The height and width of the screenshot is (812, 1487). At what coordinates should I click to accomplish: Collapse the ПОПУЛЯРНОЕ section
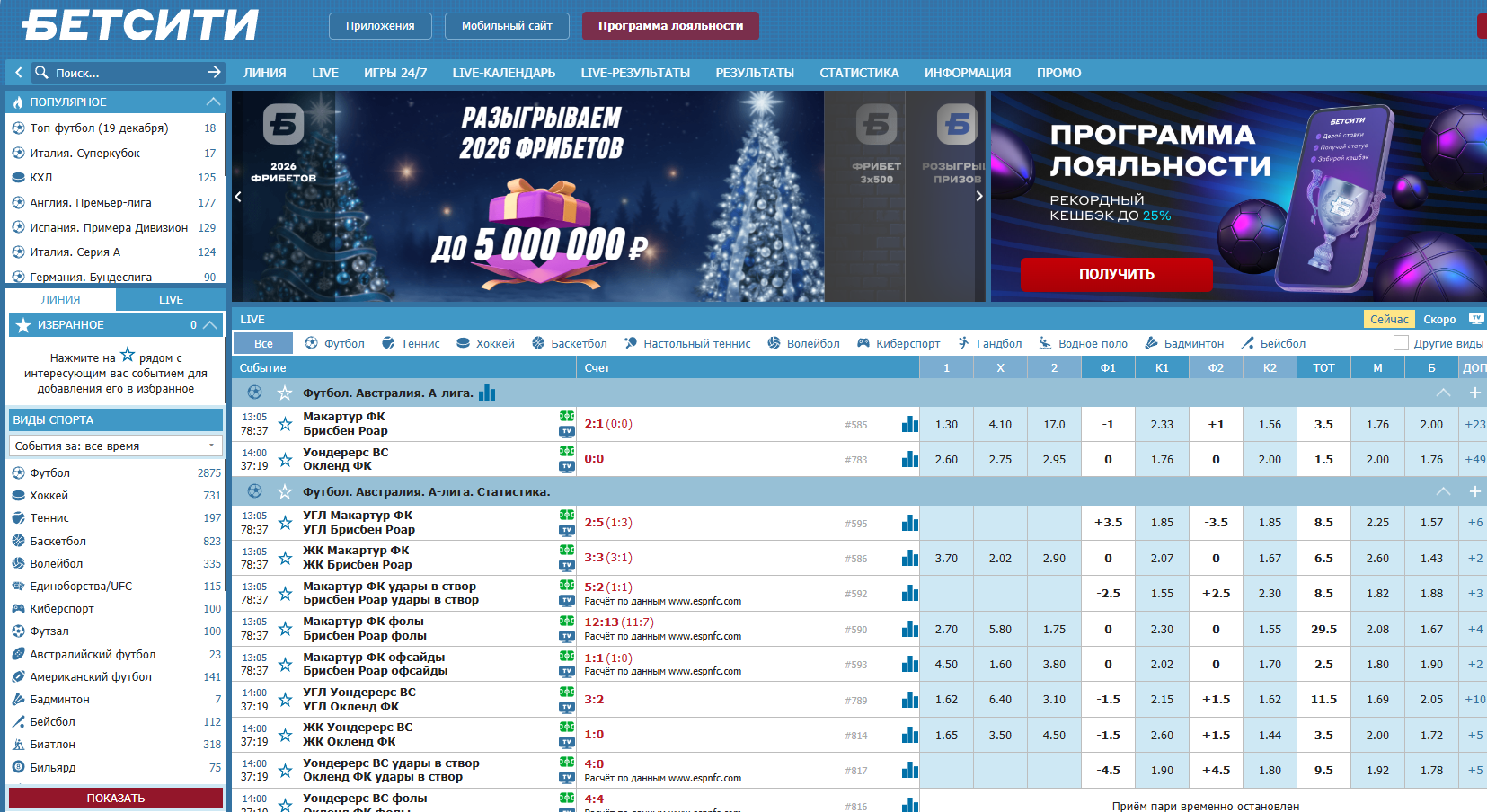pyautogui.click(x=213, y=101)
